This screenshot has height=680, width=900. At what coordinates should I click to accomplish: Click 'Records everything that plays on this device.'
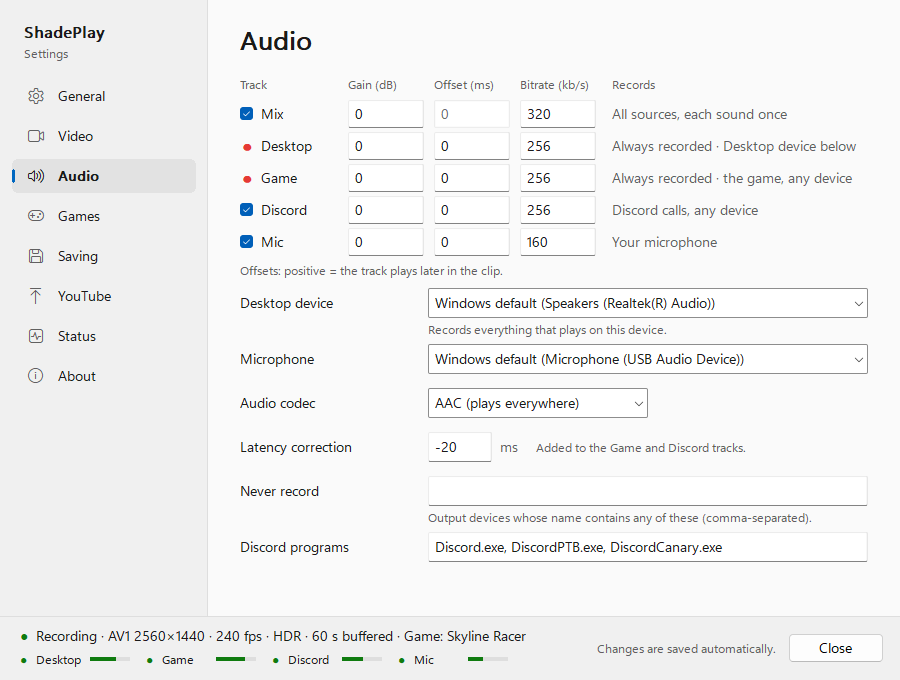pos(547,330)
